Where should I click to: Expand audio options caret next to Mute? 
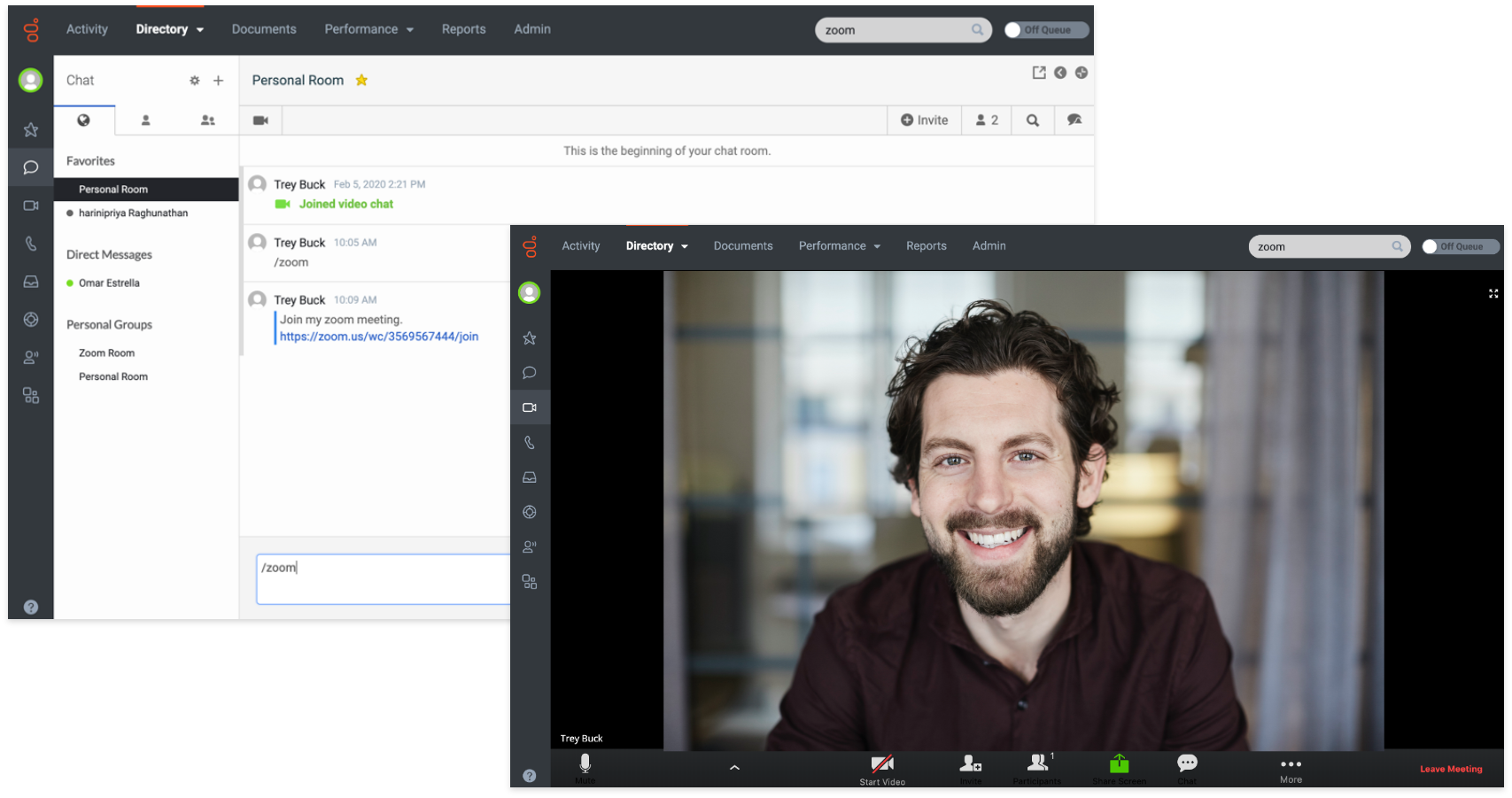pyautogui.click(x=734, y=768)
